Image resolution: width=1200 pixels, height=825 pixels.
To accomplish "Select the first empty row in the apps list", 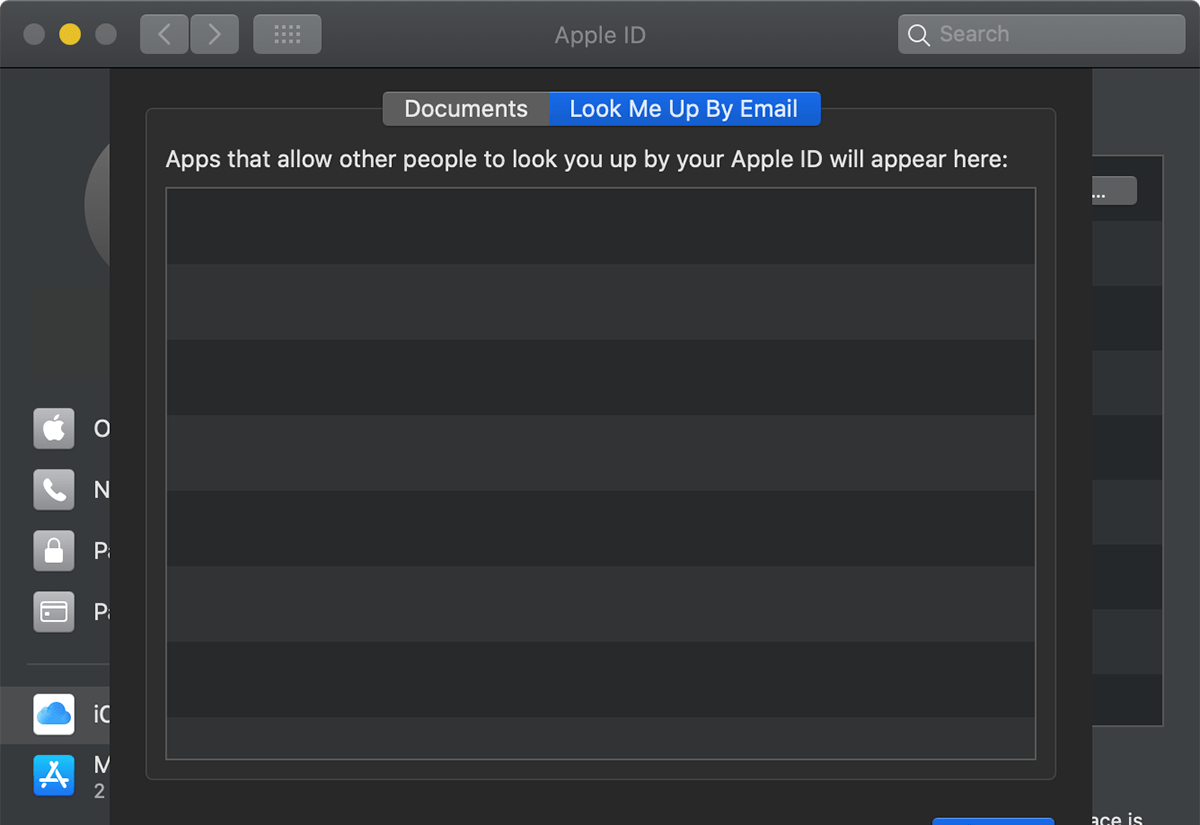I will click(600, 226).
